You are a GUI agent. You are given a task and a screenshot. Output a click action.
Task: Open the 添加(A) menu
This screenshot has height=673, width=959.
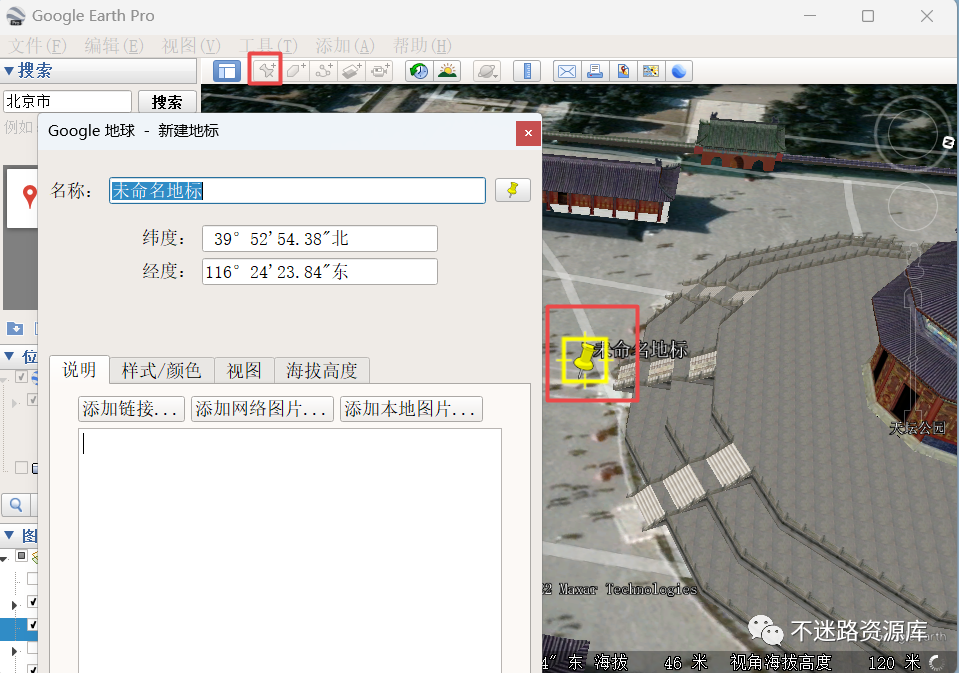tap(345, 46)
